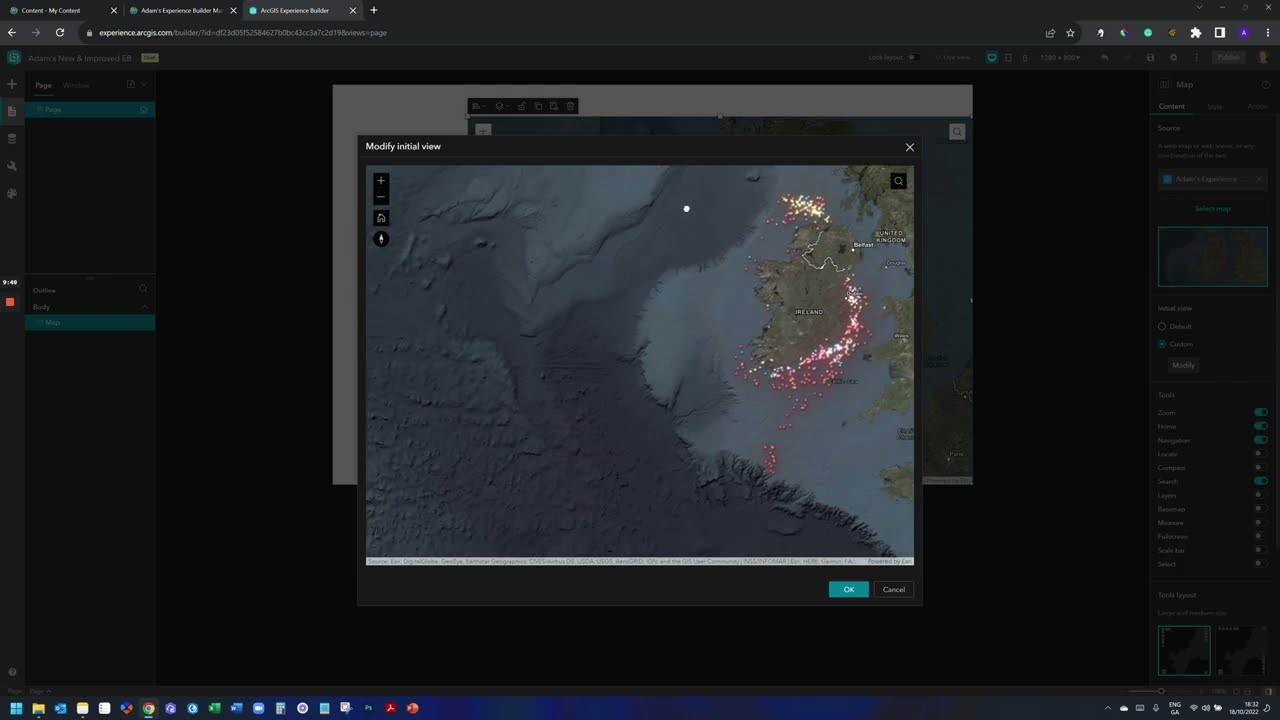This screenshot has width=1280, height=720.
Task: Open the Style tab in the Map settings
Action: [1214, 106]
